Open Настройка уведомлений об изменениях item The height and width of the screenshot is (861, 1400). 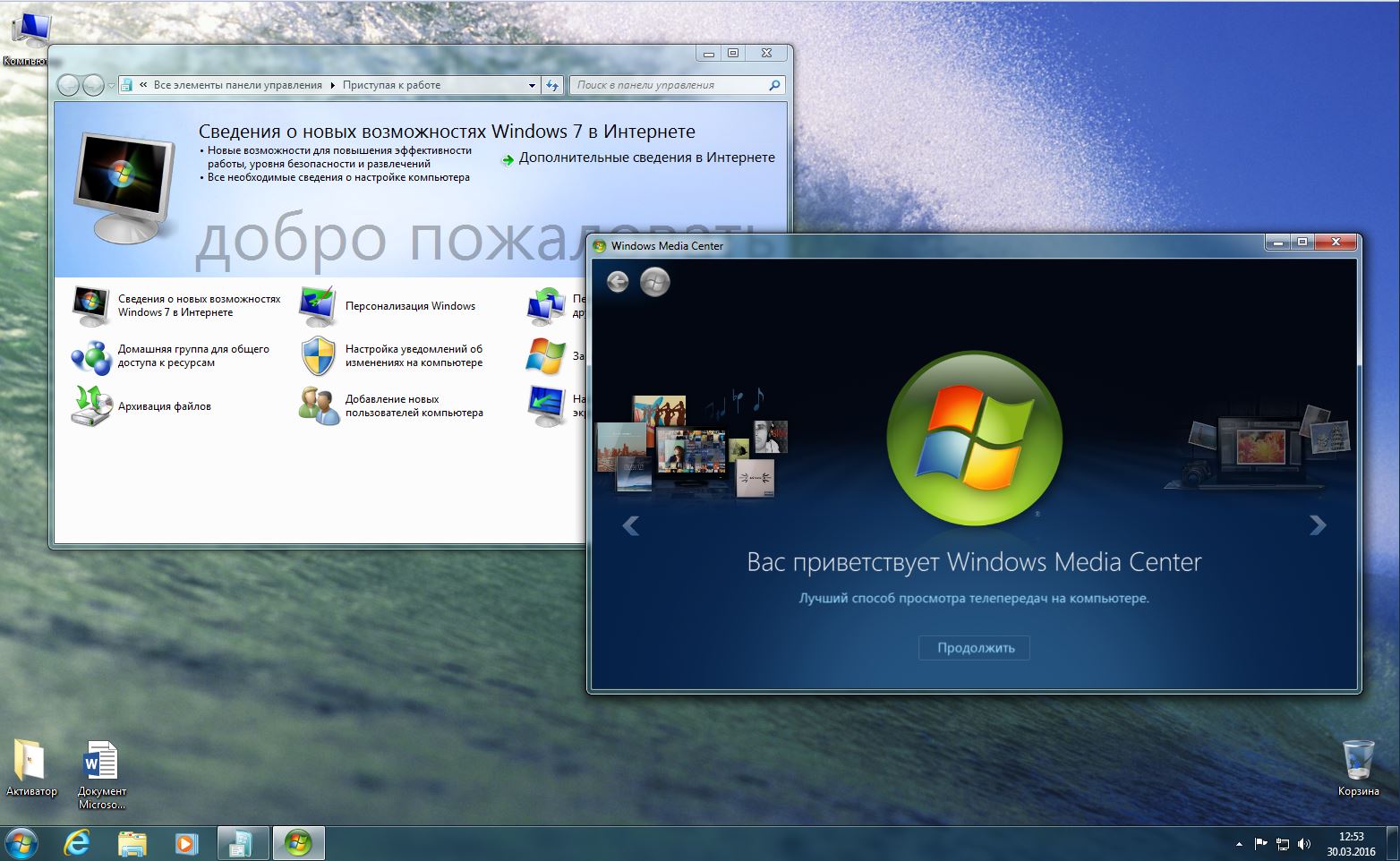point(414,356)
